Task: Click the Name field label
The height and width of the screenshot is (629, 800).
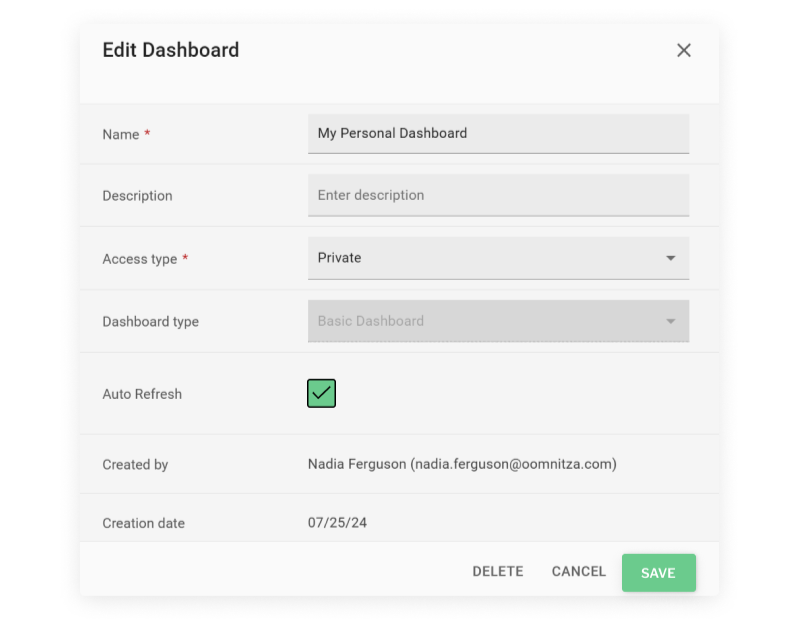Action: click(x=121, y=134)
